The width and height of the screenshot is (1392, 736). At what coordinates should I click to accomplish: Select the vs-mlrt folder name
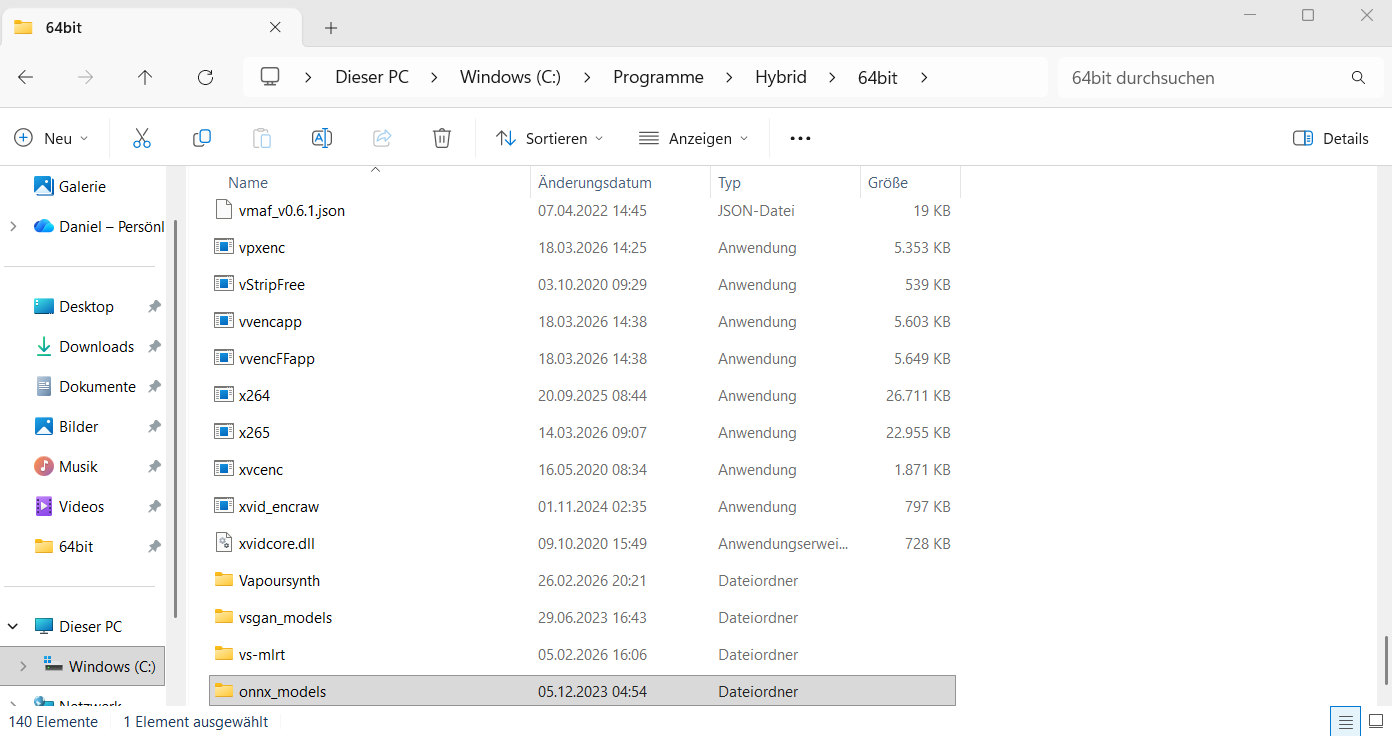[262, 654]
